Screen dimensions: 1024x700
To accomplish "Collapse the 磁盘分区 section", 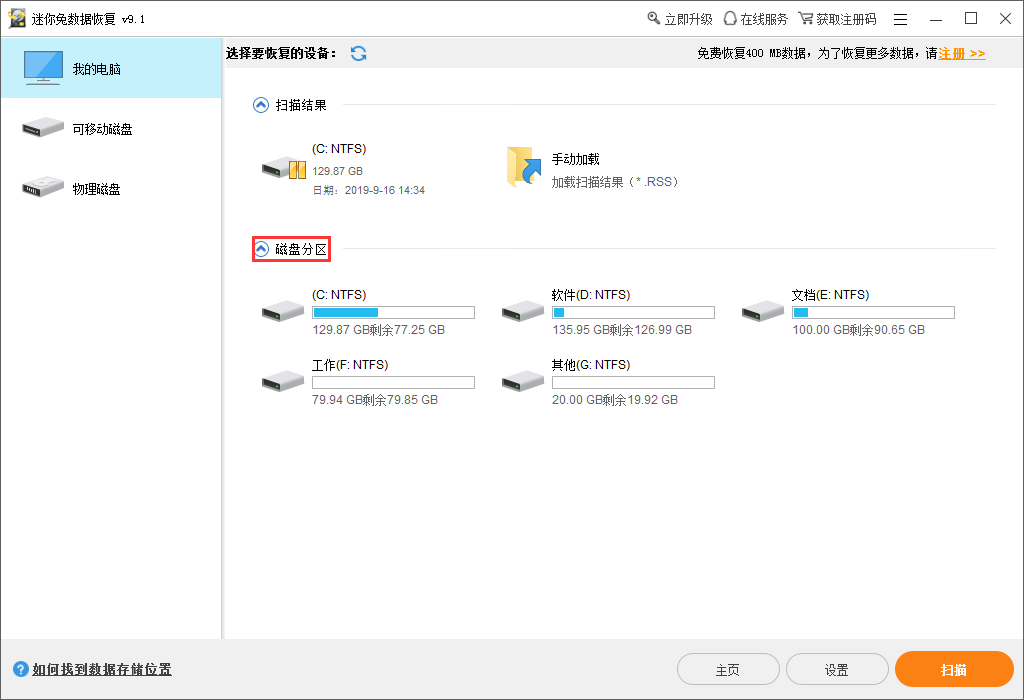I will pyautogui.click(x=261, y=249).
